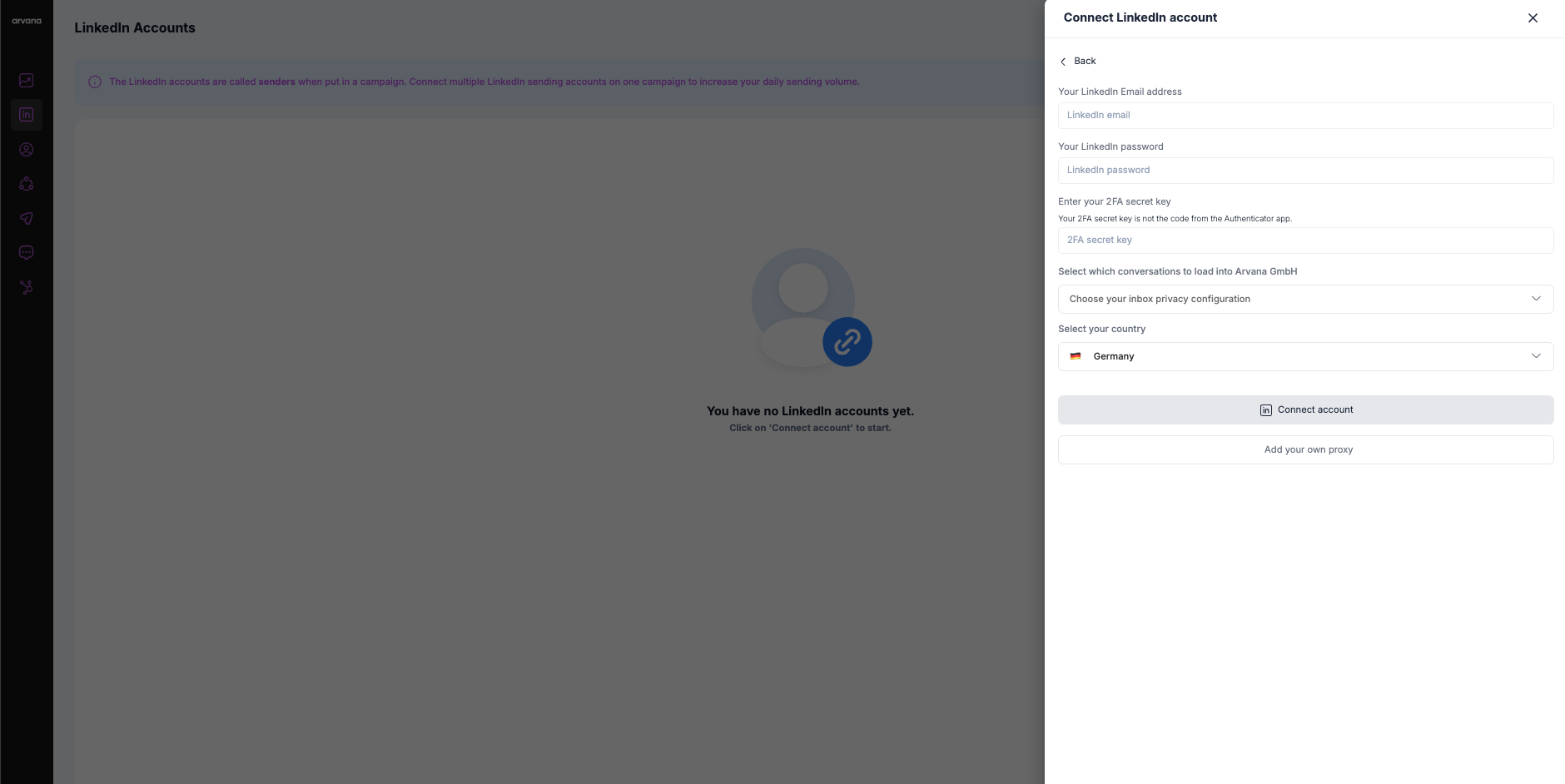Click the info icon in the senders banner

pyautogui.click(x=95, y=82)
